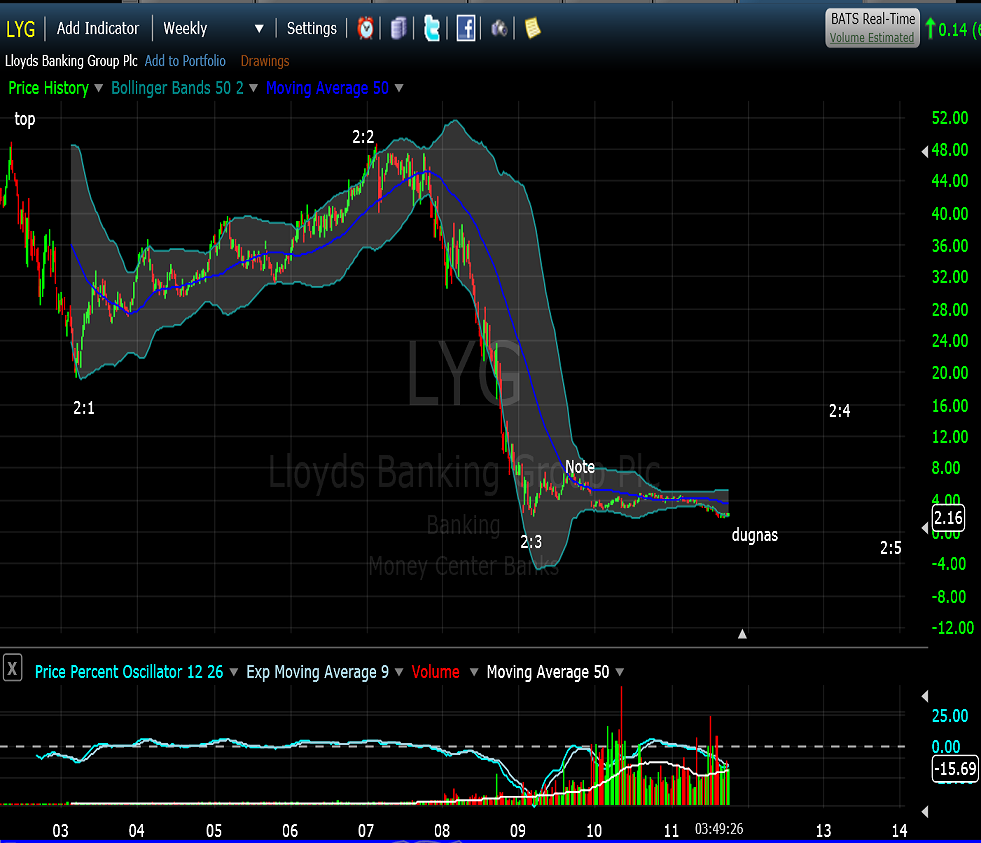Click the red alarm clock alert icon
The width and height of the screenshot is (981, 843).
pyautogui.click(x=365, y=28)
